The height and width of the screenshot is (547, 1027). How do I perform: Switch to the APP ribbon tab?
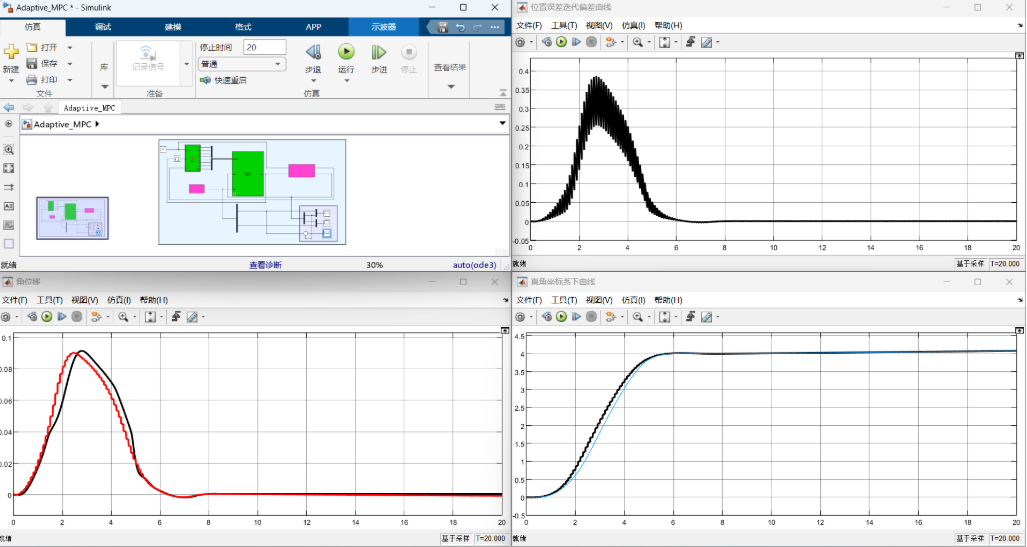coord(313,28)
